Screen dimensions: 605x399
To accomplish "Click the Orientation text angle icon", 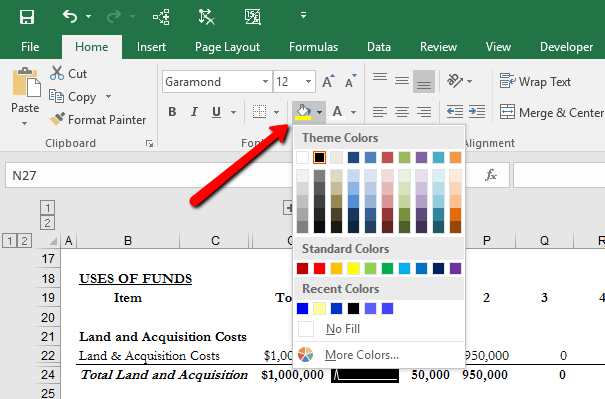I will (455, 81).
